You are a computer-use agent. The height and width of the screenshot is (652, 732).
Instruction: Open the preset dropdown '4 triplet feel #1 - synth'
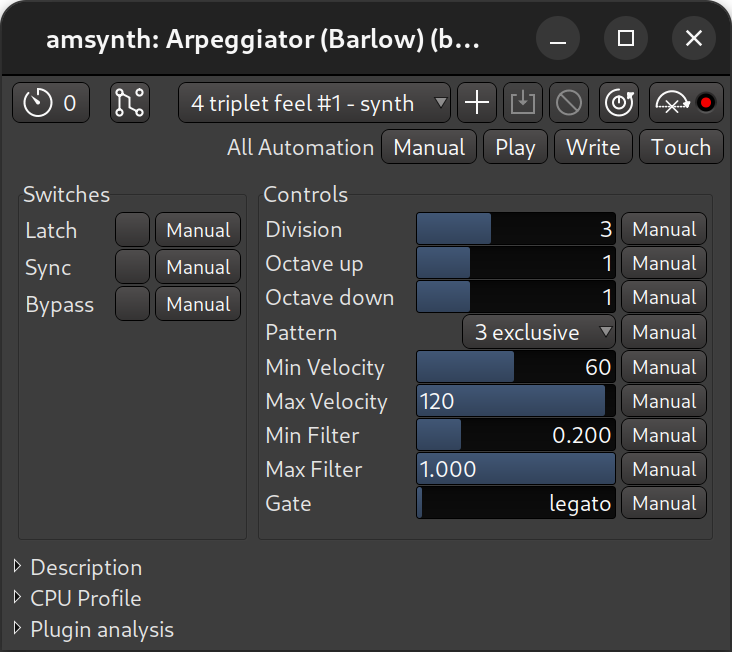pyautogui.click(x=314, y=103)
